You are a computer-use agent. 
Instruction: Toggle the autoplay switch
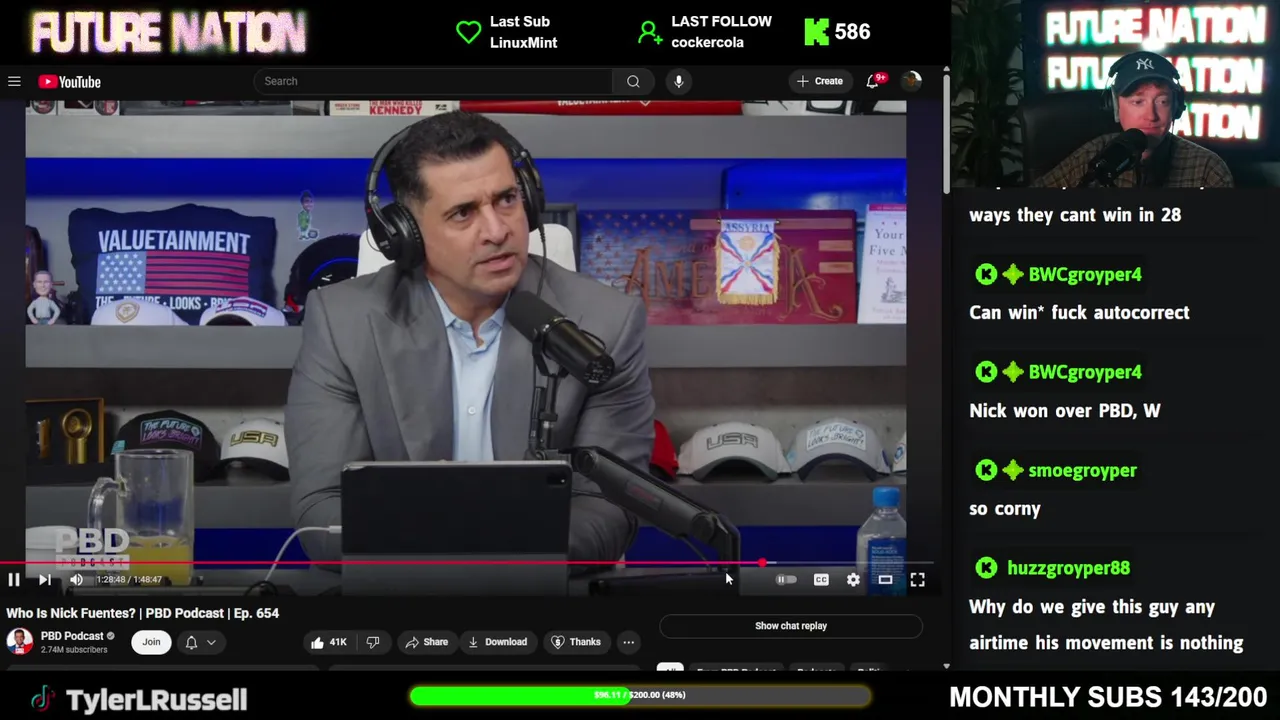coord(787,580)
